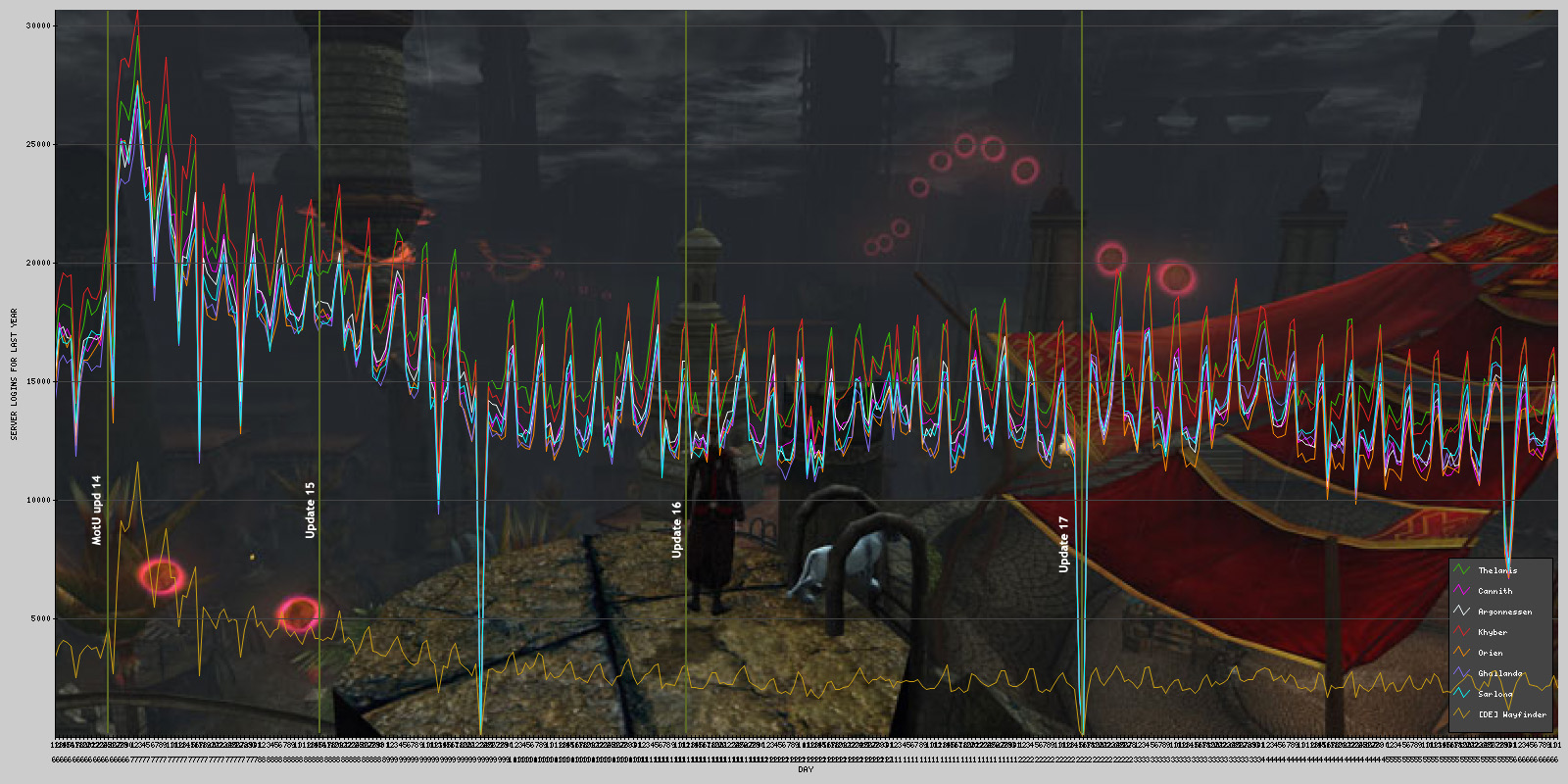Click the green Thelanis legend line icon
The height and width of the screenshot is (784, 1568).
(x=1462, y=570)
